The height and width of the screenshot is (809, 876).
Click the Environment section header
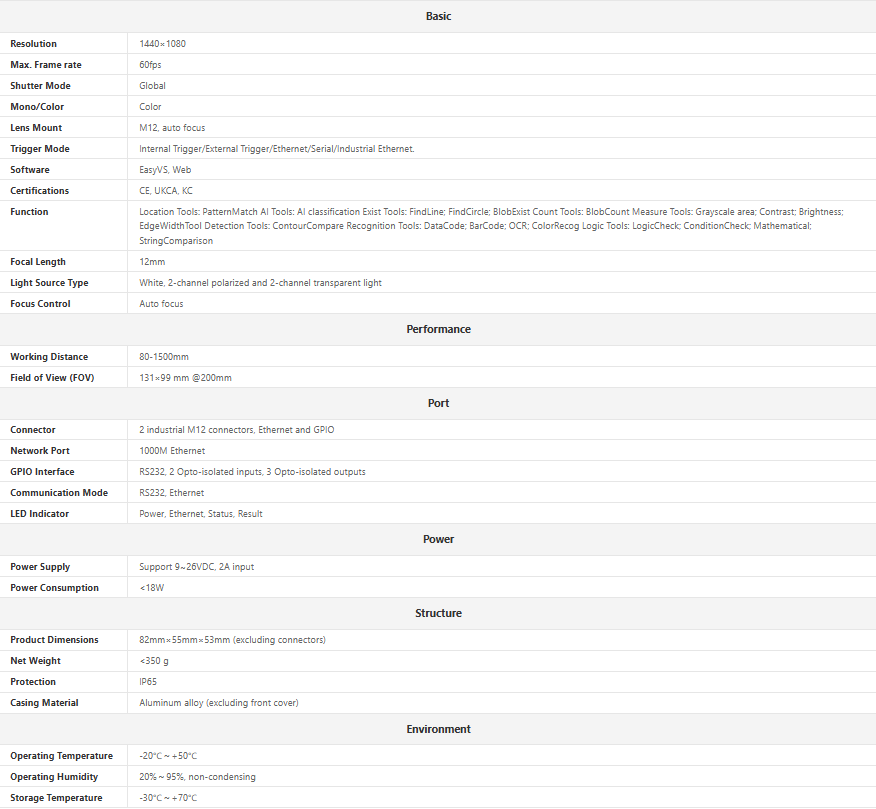438,729
